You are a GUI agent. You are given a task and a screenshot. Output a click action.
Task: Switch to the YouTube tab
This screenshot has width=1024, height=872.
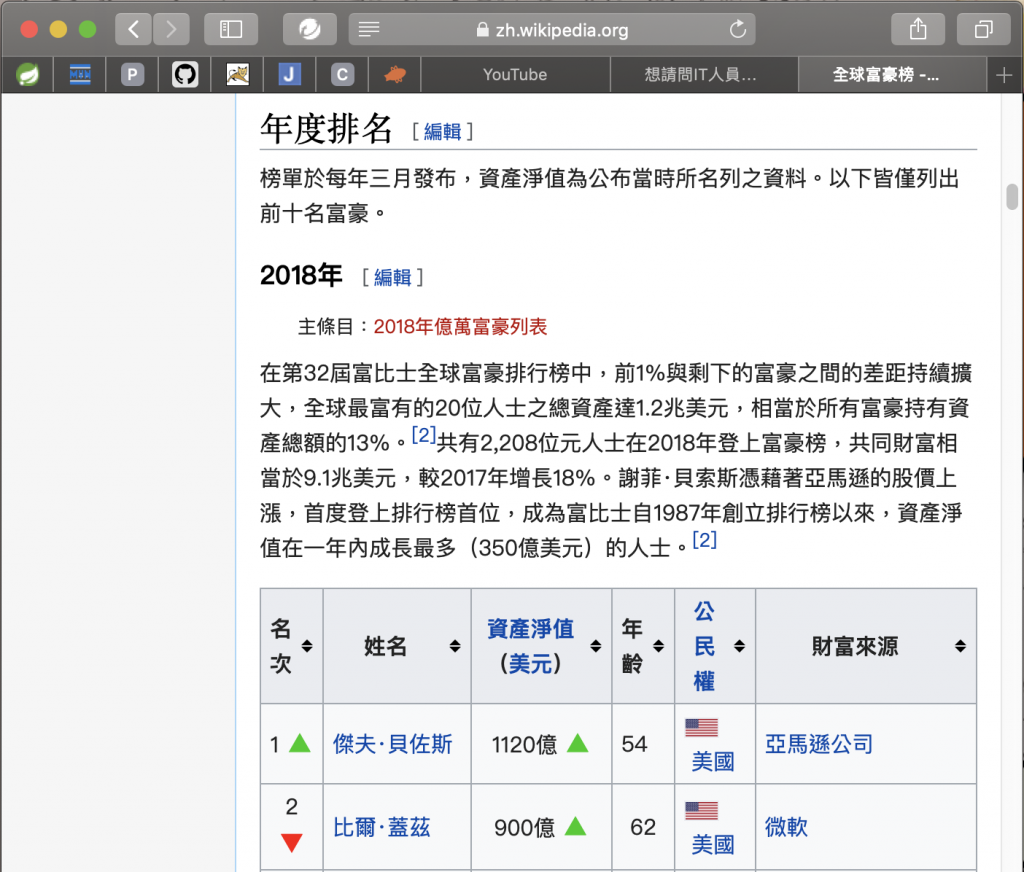[515, 74]
